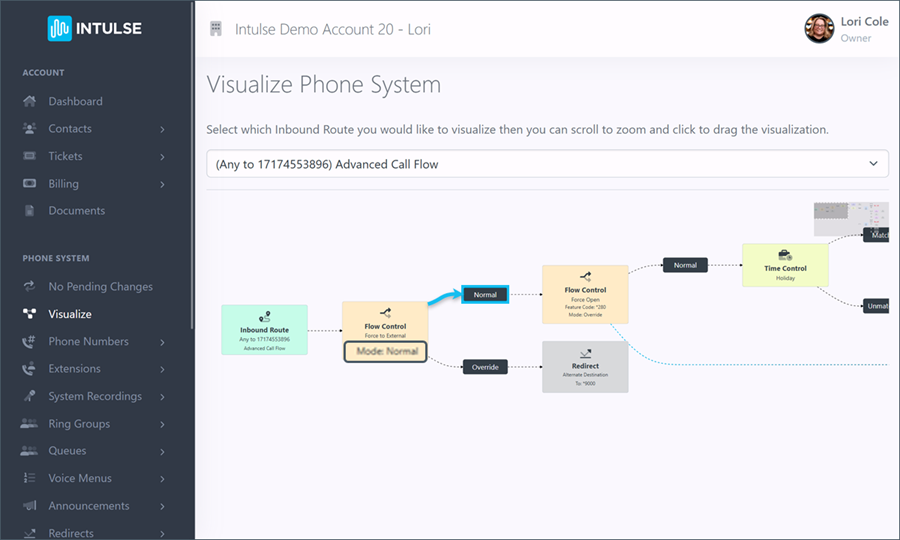This screenshot has width=900, height=540.
Task: Click No Pending Changes link
Action: 100,286
